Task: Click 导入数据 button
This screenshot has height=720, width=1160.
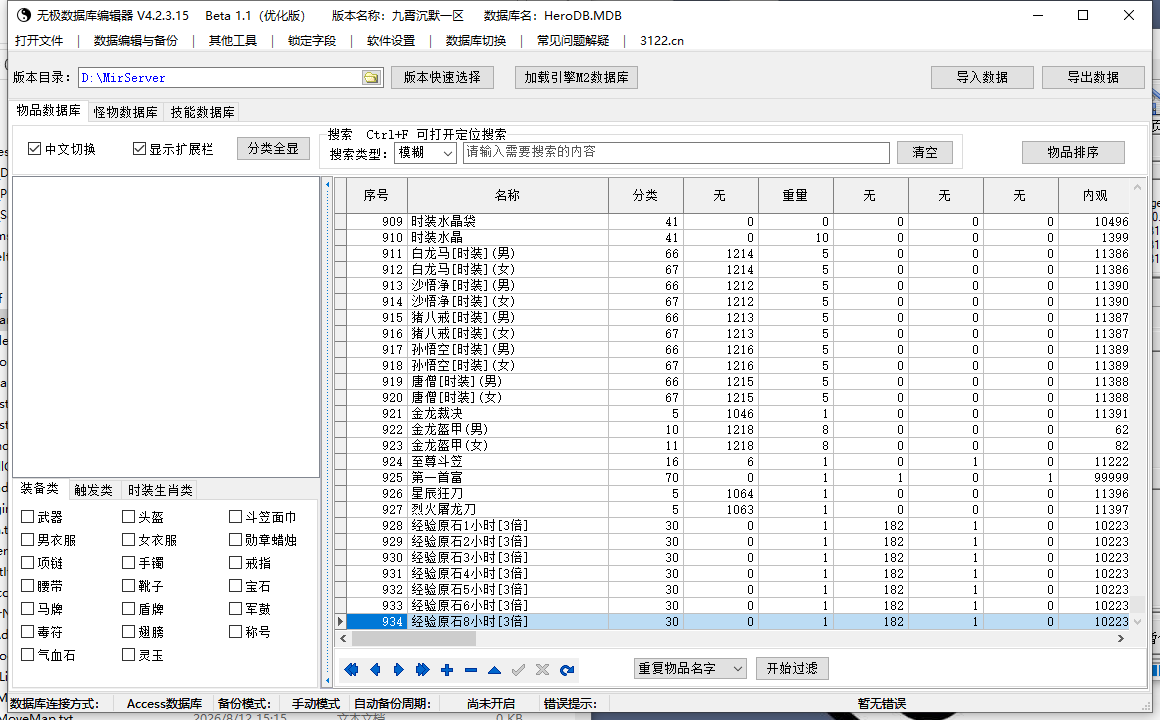Action: click(982, 77)
